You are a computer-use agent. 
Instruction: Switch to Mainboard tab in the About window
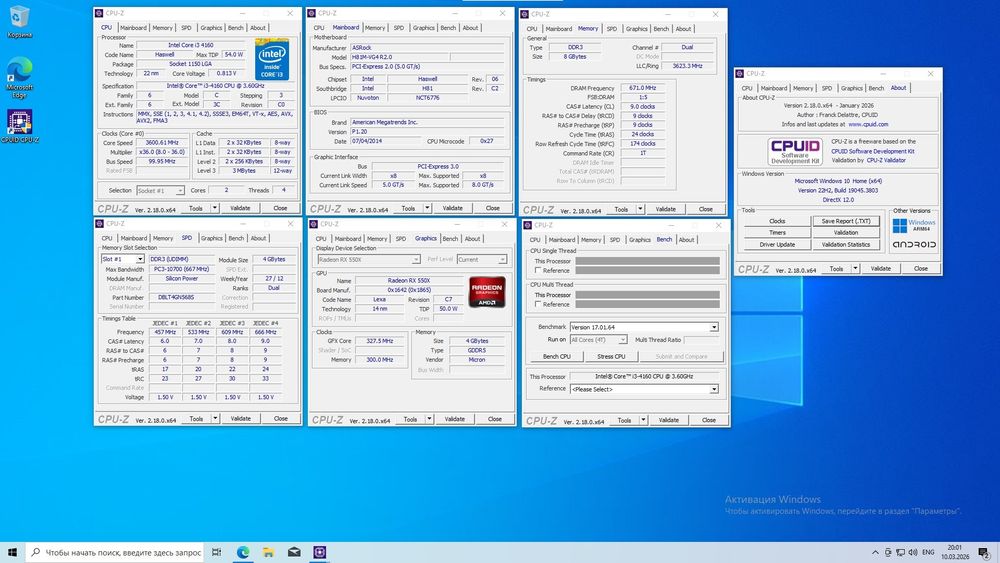tap(774, 88)
